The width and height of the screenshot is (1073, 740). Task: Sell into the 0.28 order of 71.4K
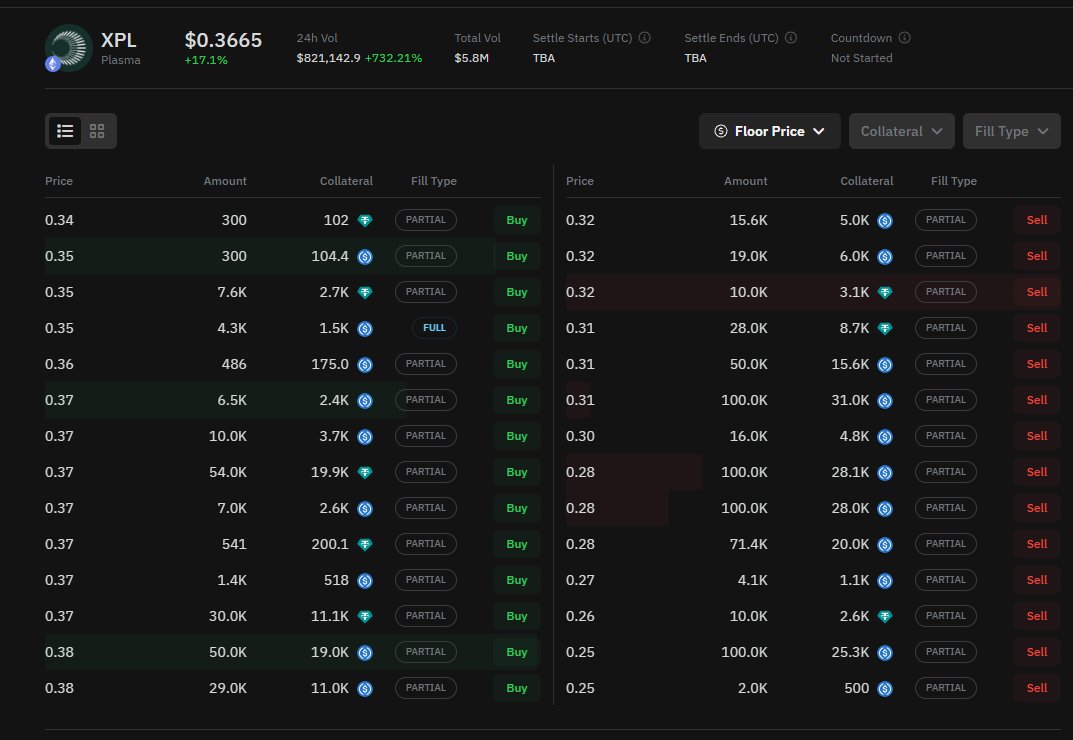1037,544
